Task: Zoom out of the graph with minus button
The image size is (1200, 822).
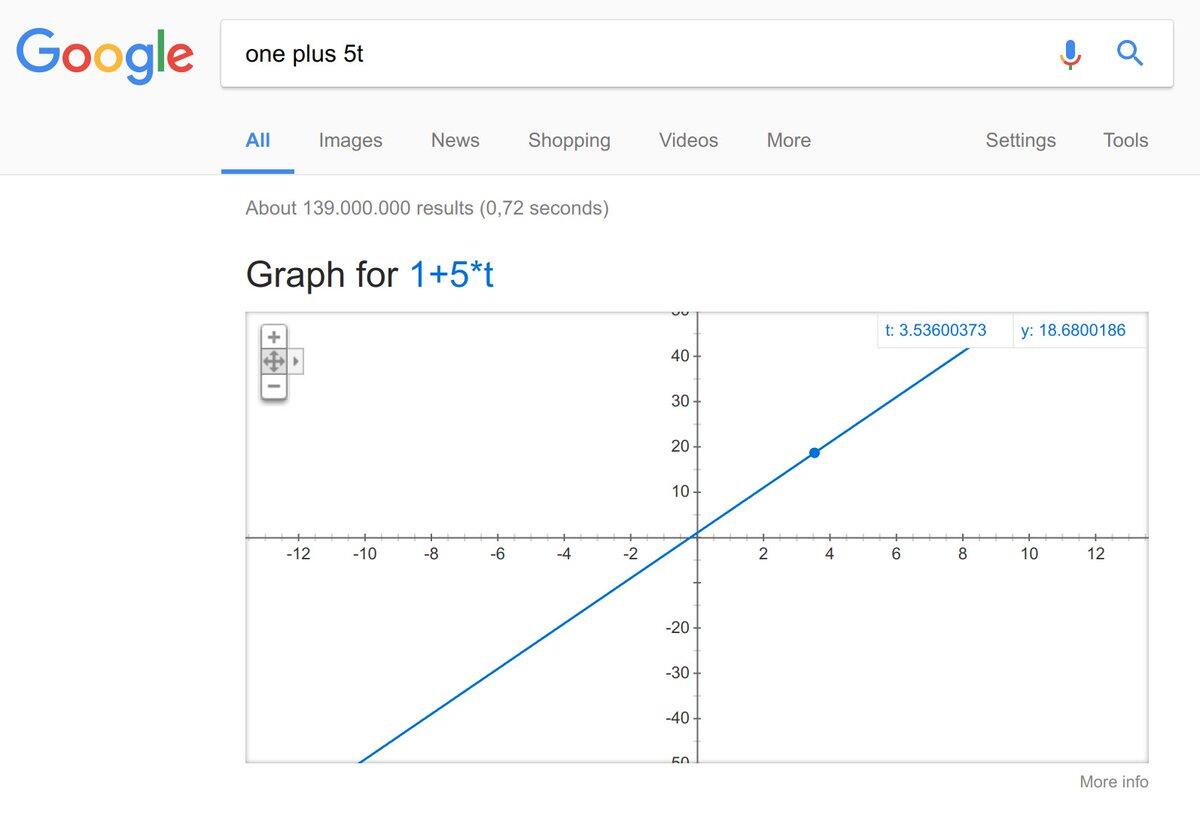Action: (x=274, y=386)
